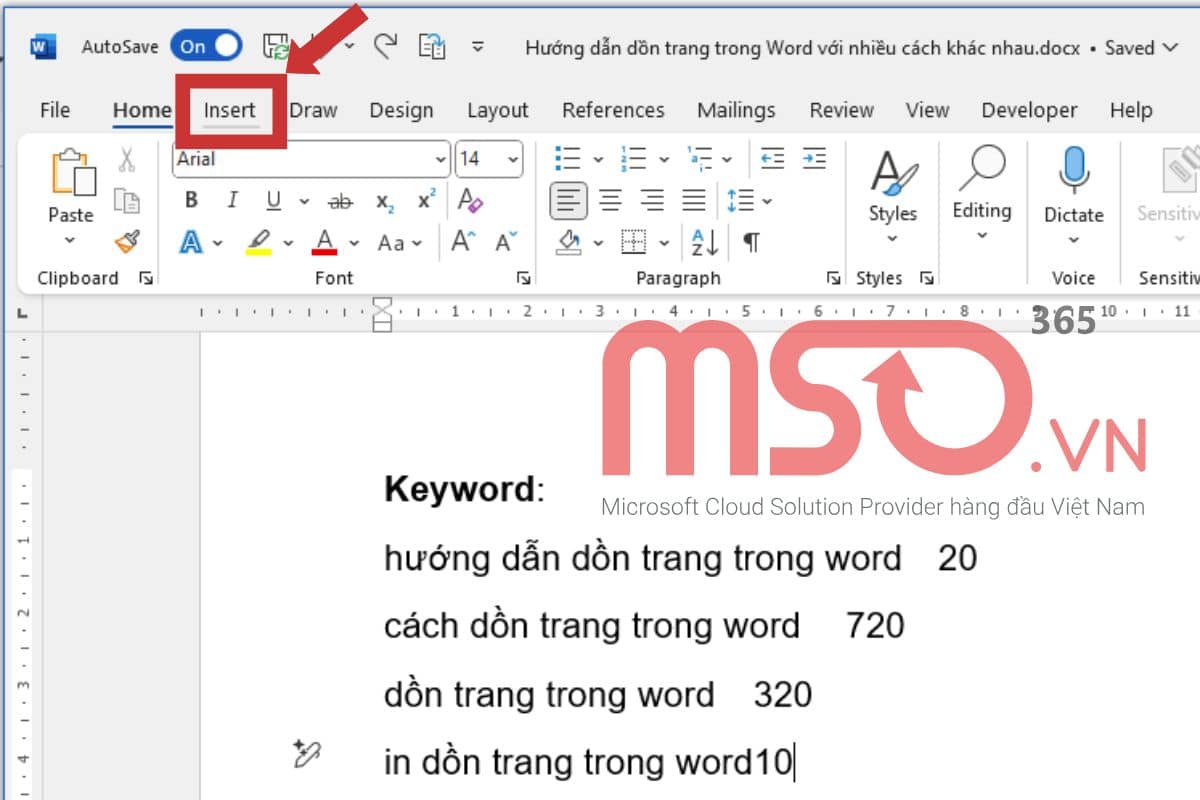Apply bullet list formatting
The width and height of the screenshot is (1200, 800).
click(x=568, y=159)
